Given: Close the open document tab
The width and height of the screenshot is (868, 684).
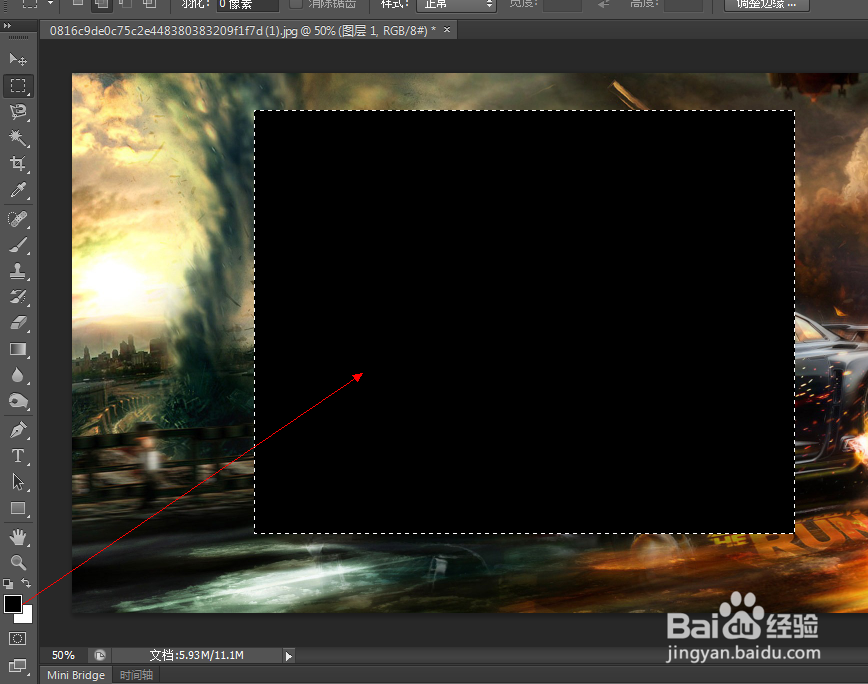Looking at the screenshot, I should [447, 30].
